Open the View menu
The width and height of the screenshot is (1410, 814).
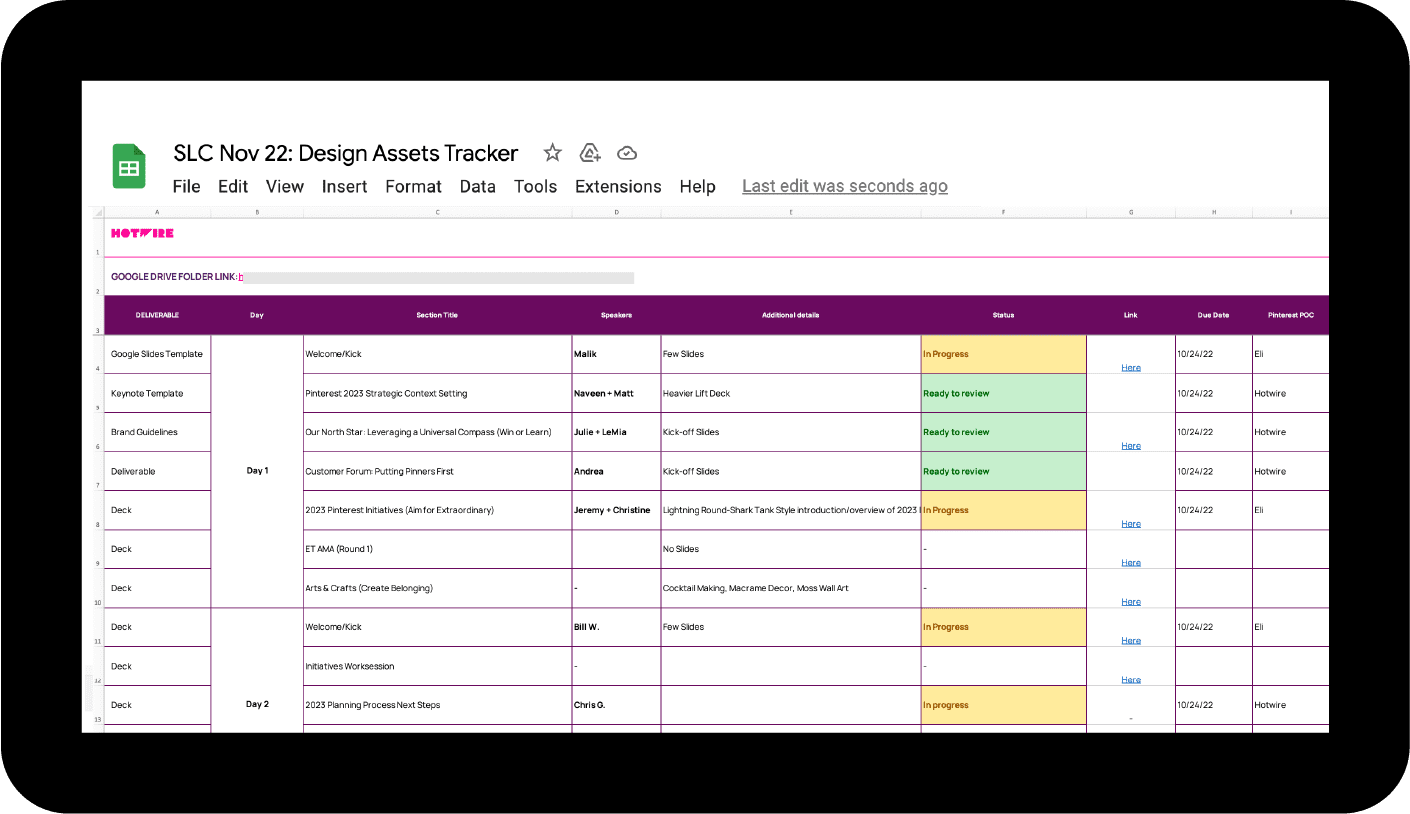(x=285, y=186)
